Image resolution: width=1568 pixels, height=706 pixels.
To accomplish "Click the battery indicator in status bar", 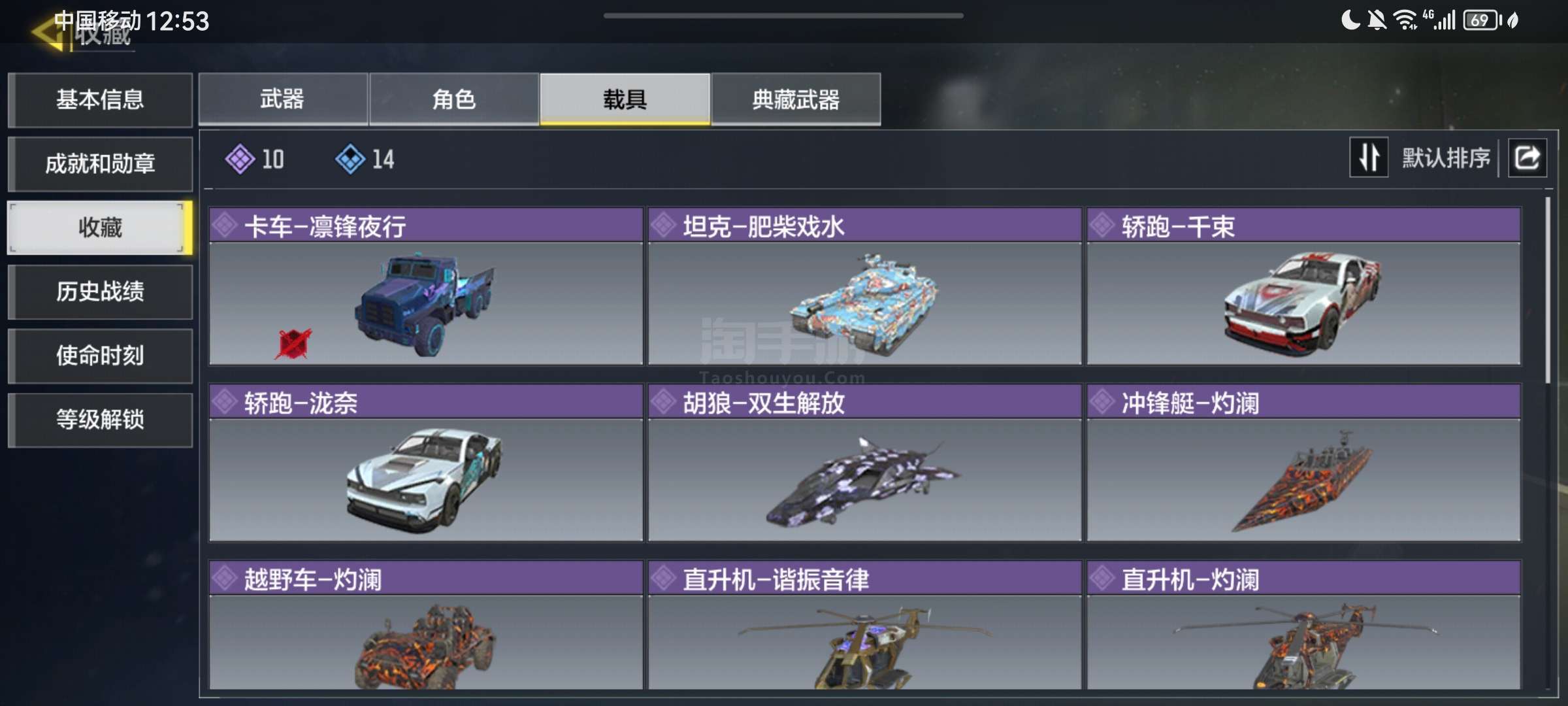I will pos(1481,20).
